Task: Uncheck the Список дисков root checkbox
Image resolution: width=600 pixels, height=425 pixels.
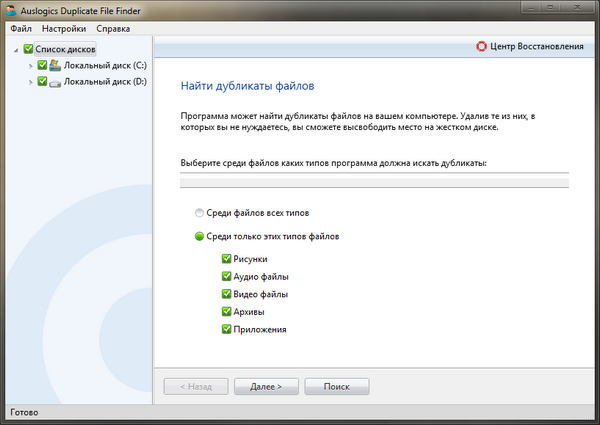Action: 27,49
